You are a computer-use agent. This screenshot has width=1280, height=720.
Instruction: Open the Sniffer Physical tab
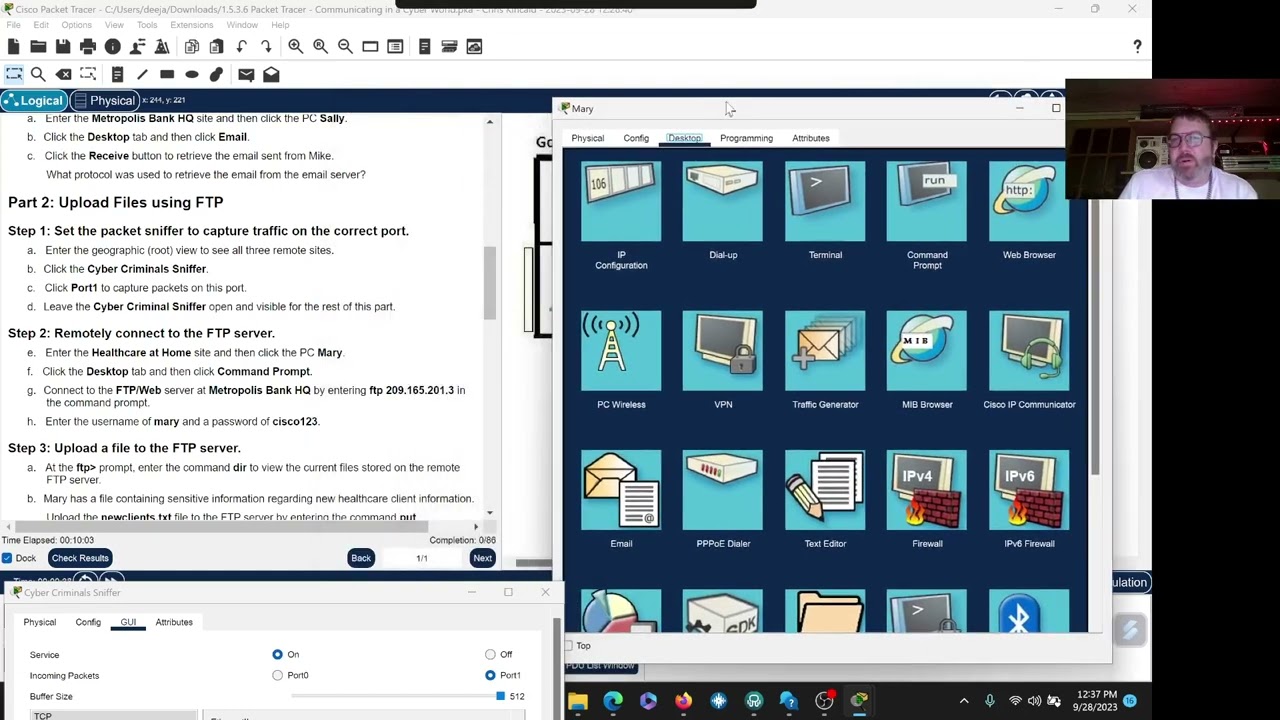point(40,622)
